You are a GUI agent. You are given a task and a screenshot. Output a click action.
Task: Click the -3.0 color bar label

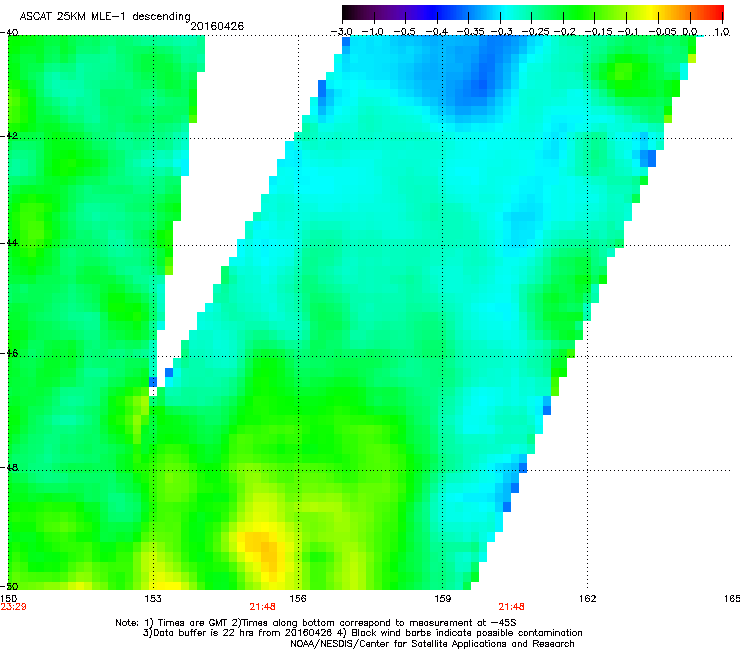(x=341, y=32)
